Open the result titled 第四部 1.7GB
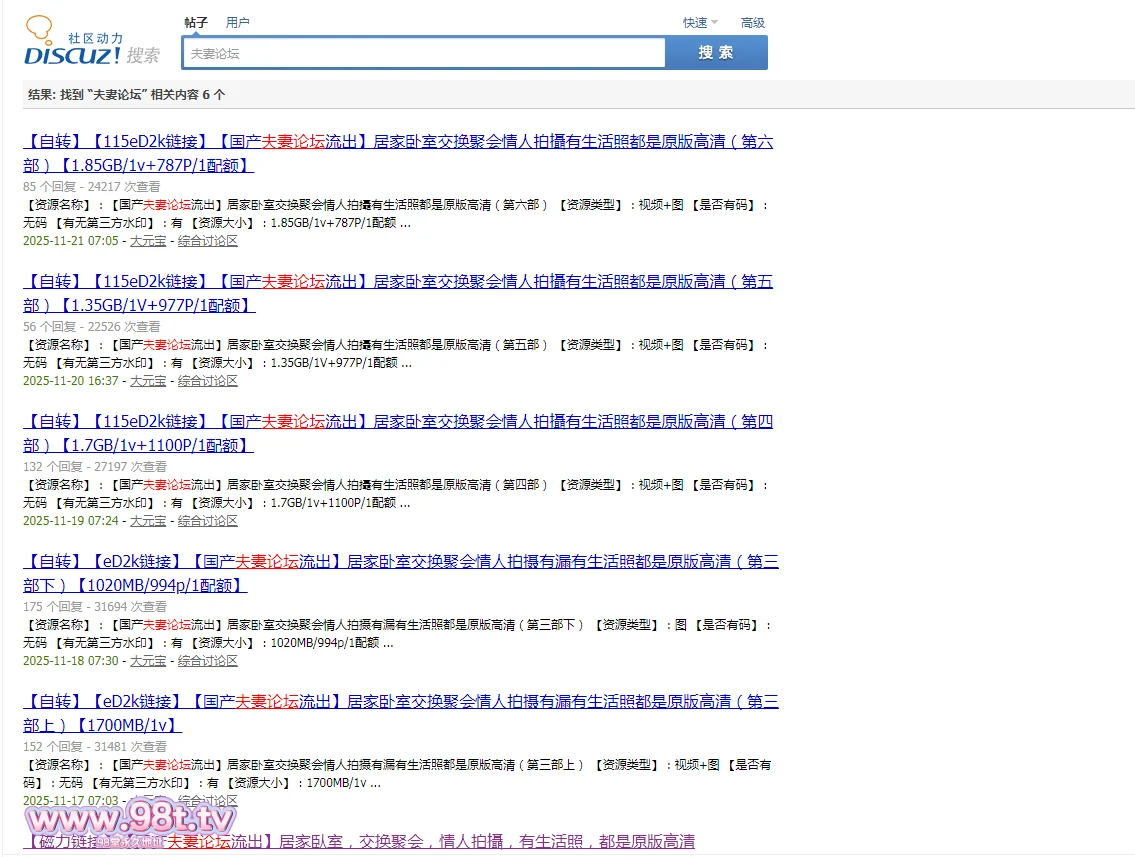The height and width of the screenshot is (857, 1135). click(397, 422)
